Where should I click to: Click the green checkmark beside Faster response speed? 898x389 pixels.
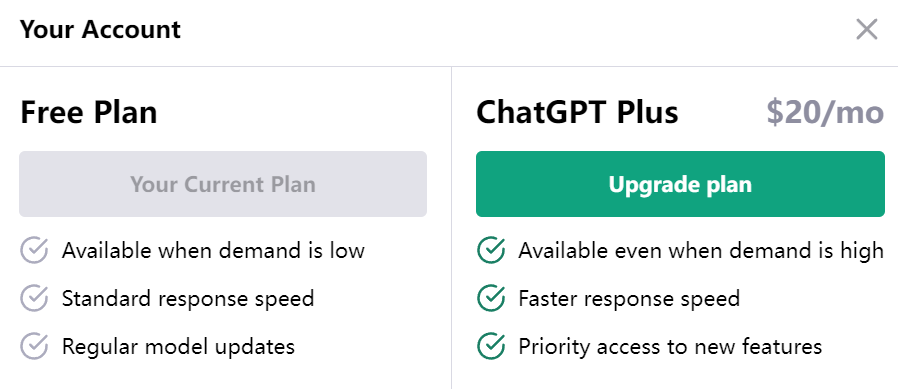[491, 298]
